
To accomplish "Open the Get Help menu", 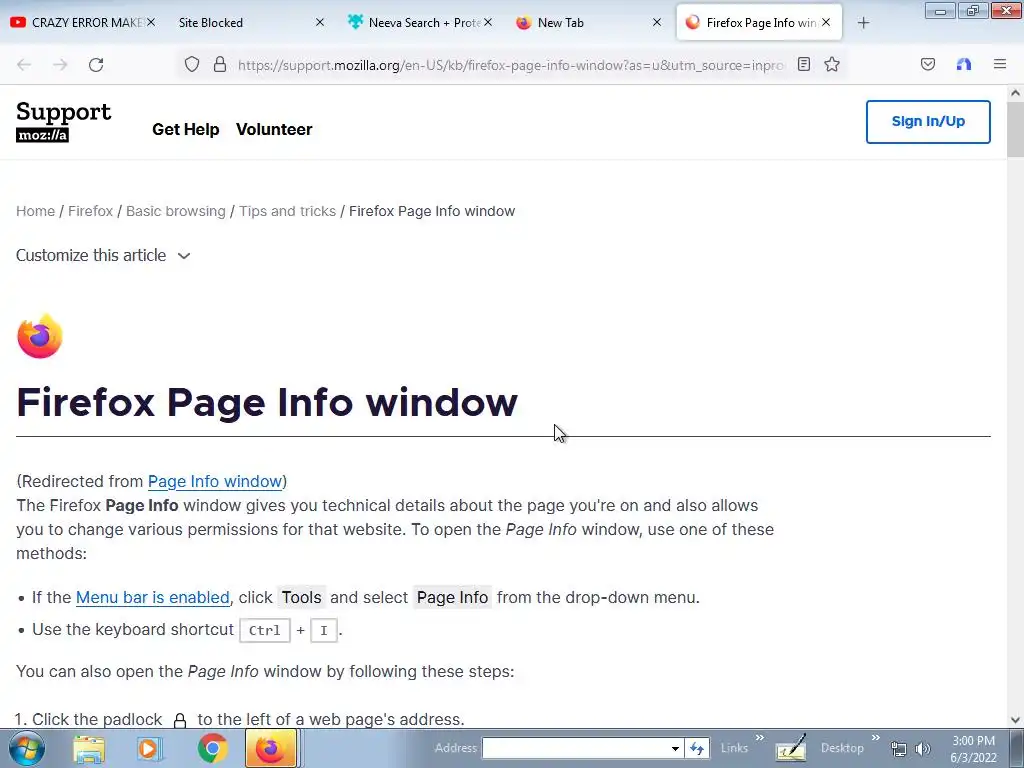I will click(x=185, y=129).
